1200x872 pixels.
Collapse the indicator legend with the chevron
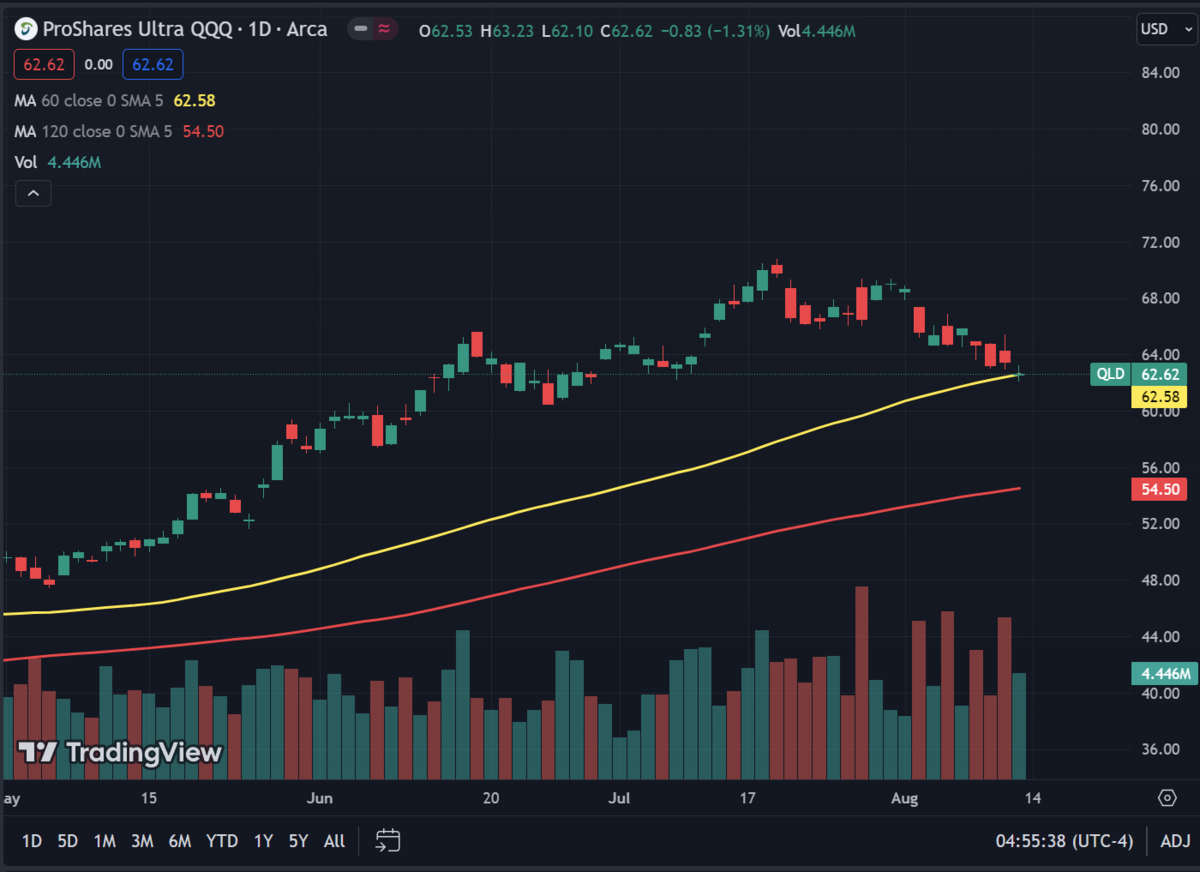coord(32,194)
